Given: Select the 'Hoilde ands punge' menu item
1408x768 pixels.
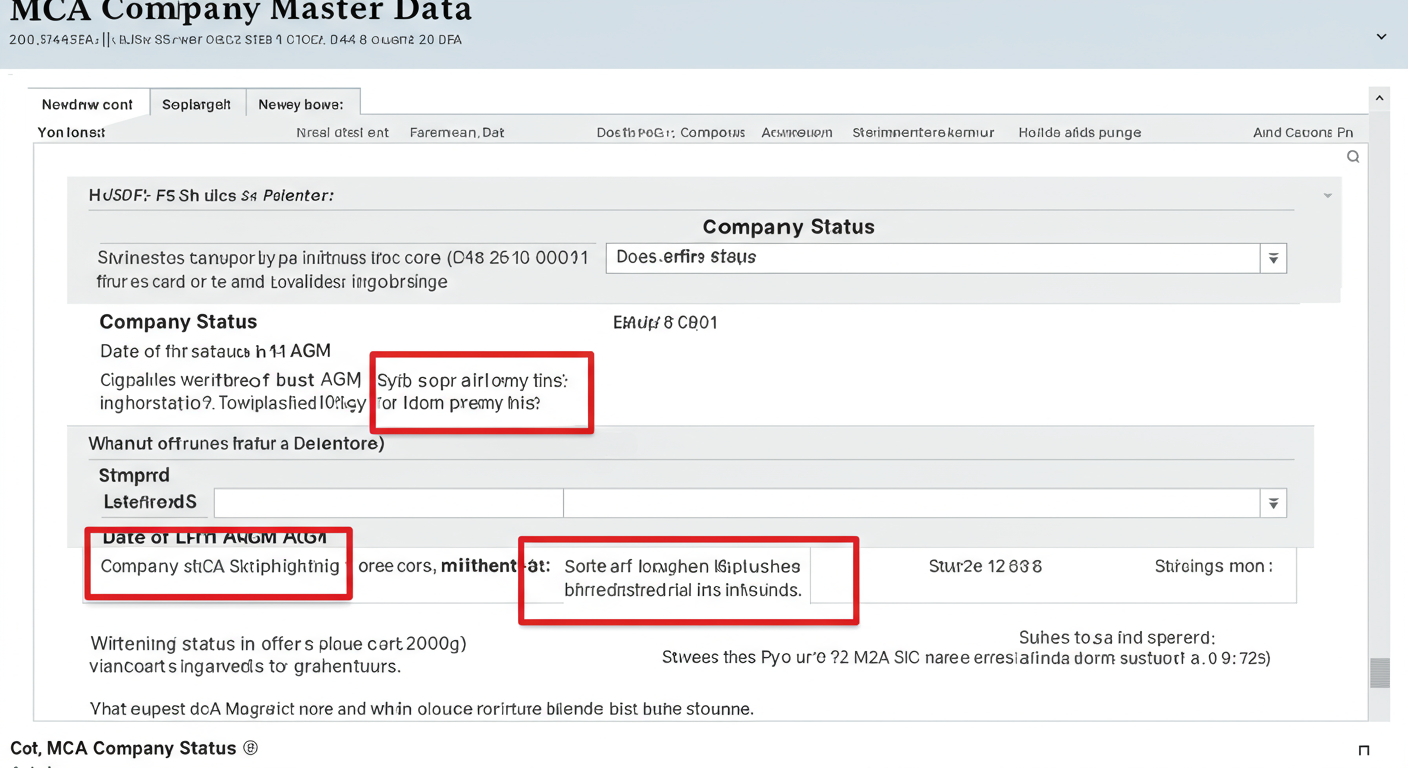Looking at the screenshot, I should tap(1079, 131).
